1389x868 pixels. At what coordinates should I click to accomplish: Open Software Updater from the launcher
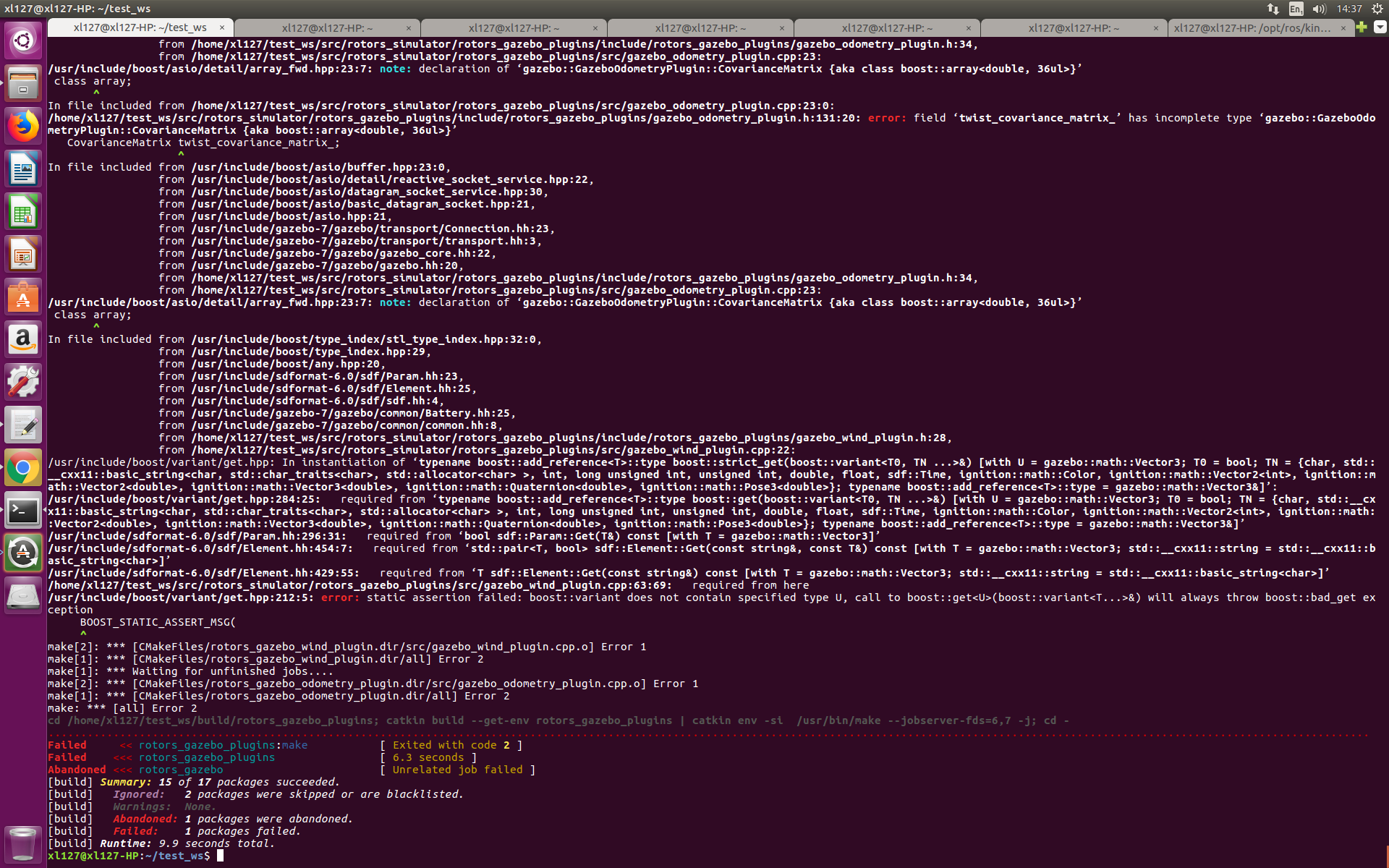pos(23,552)
